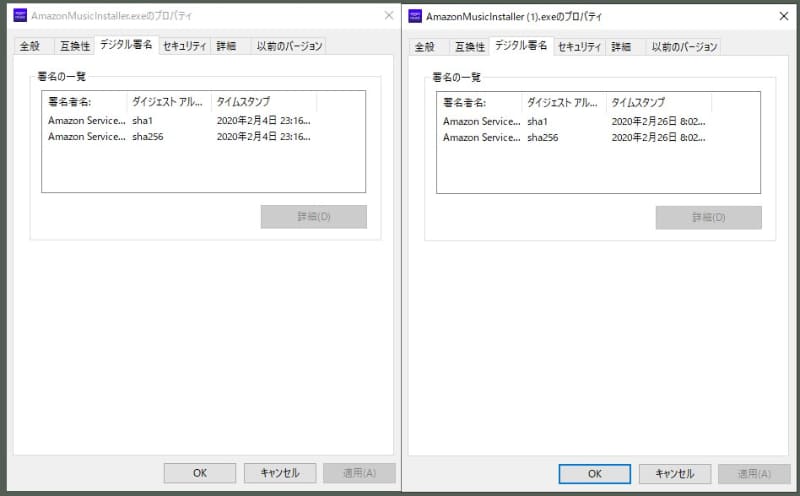Click 適用(A) in AmazonMusicInstaller (1).exe window

pyautogui.click(x=754, y=474)
